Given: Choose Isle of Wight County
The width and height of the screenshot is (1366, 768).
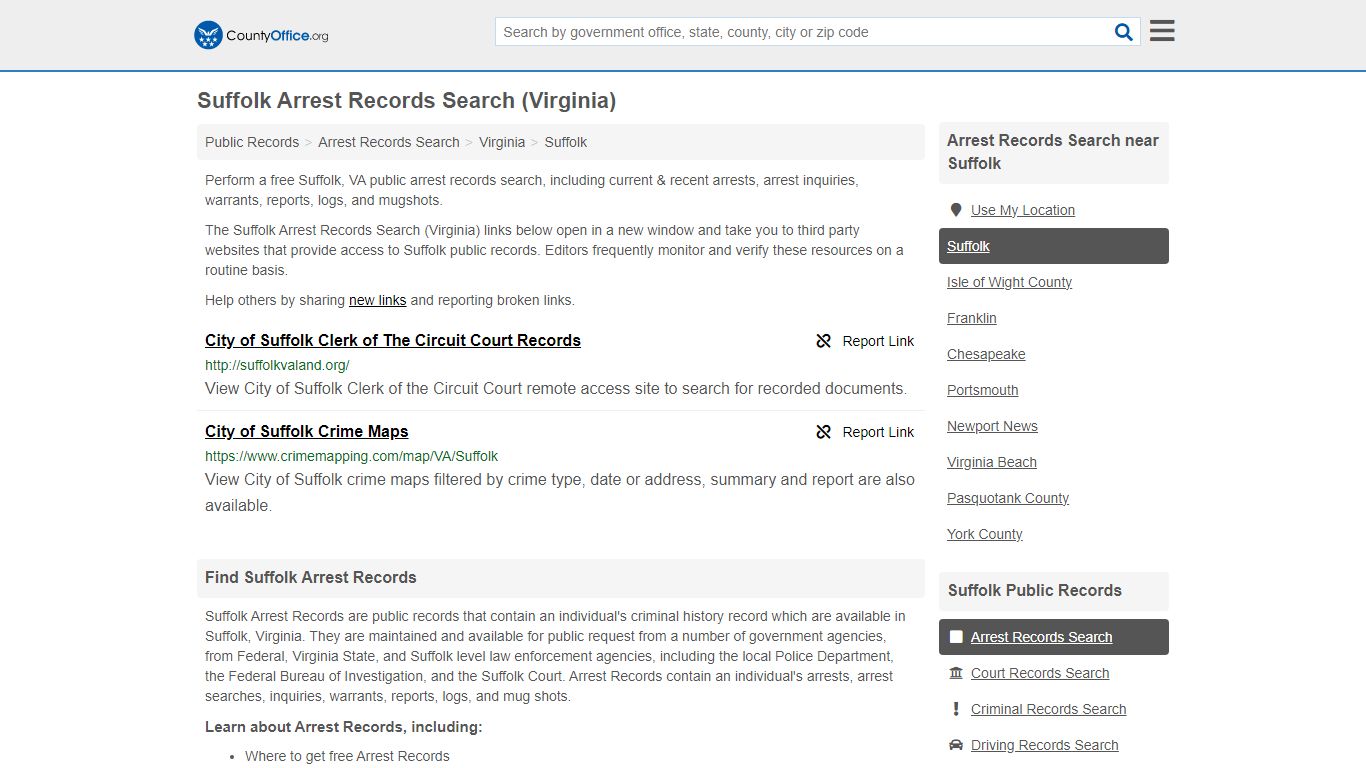Looking at the screenshot, I should 1009,282.
